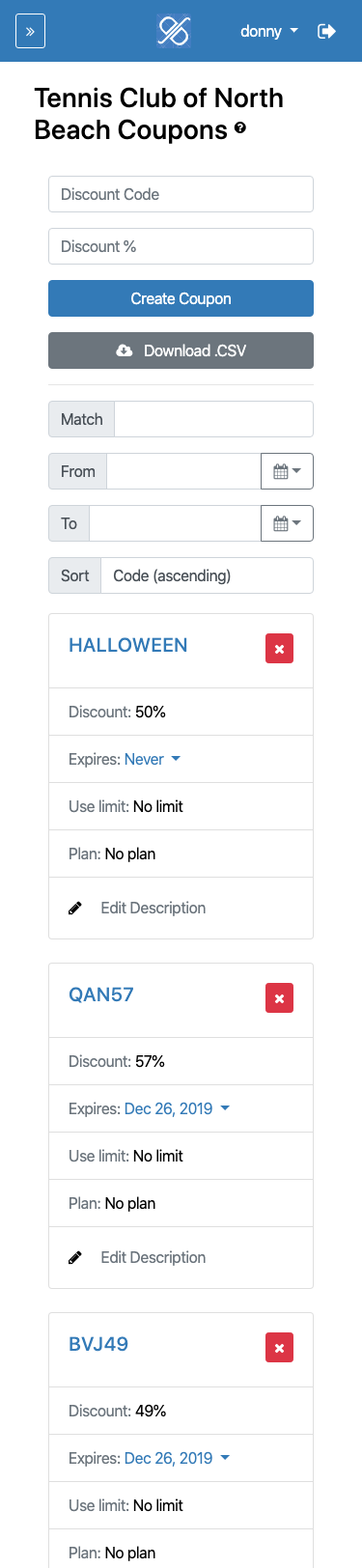362x1568 pixels.
Task: Delete the BVJ49 coupon with red X
Action: (279, 1348)
